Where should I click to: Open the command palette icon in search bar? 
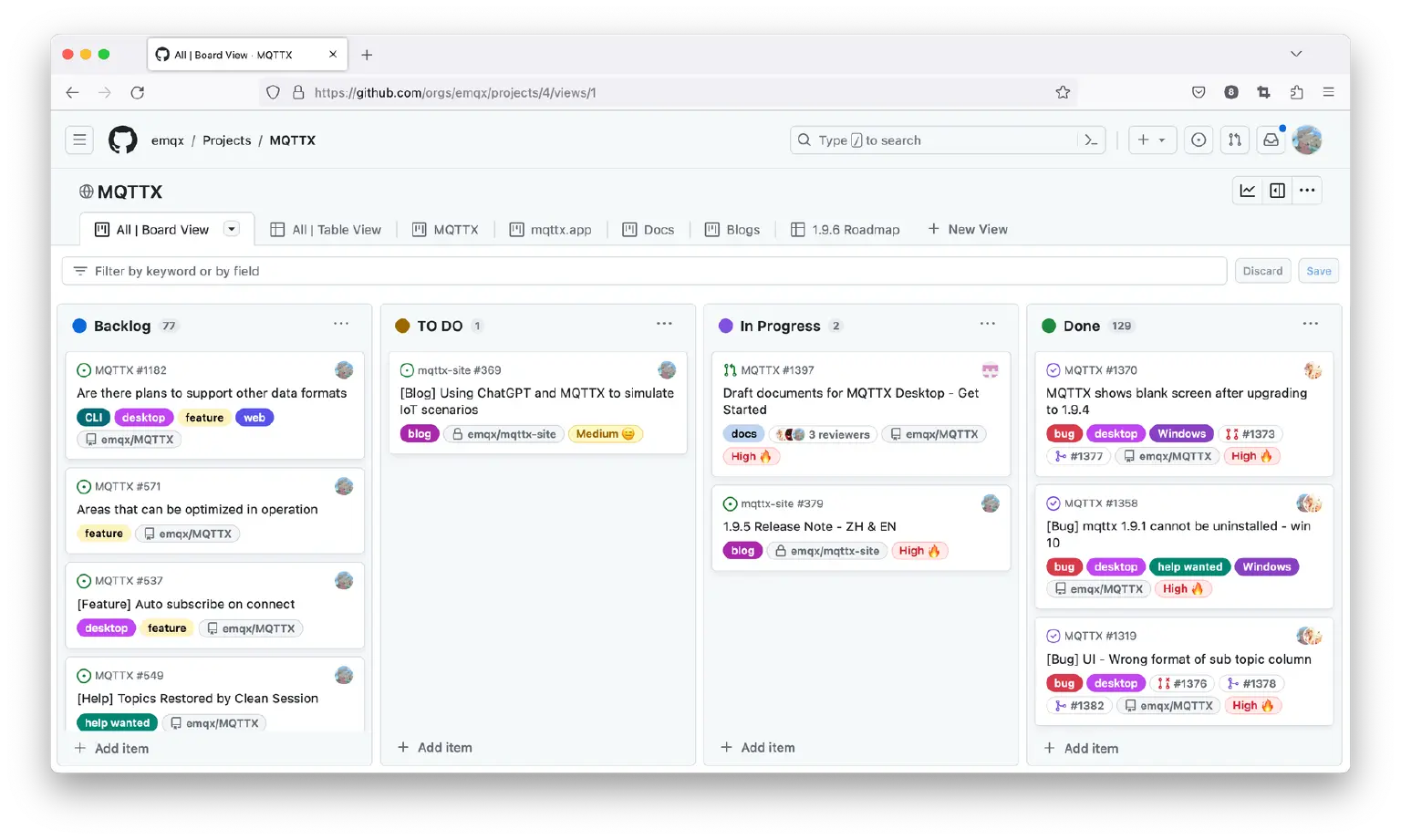click(x=1092, y=140)
